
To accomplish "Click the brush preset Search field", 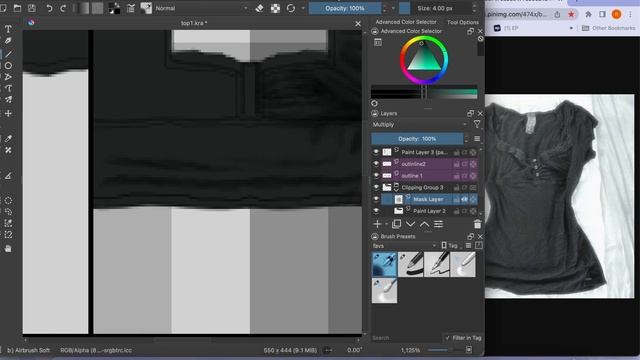I will point(406,338).
